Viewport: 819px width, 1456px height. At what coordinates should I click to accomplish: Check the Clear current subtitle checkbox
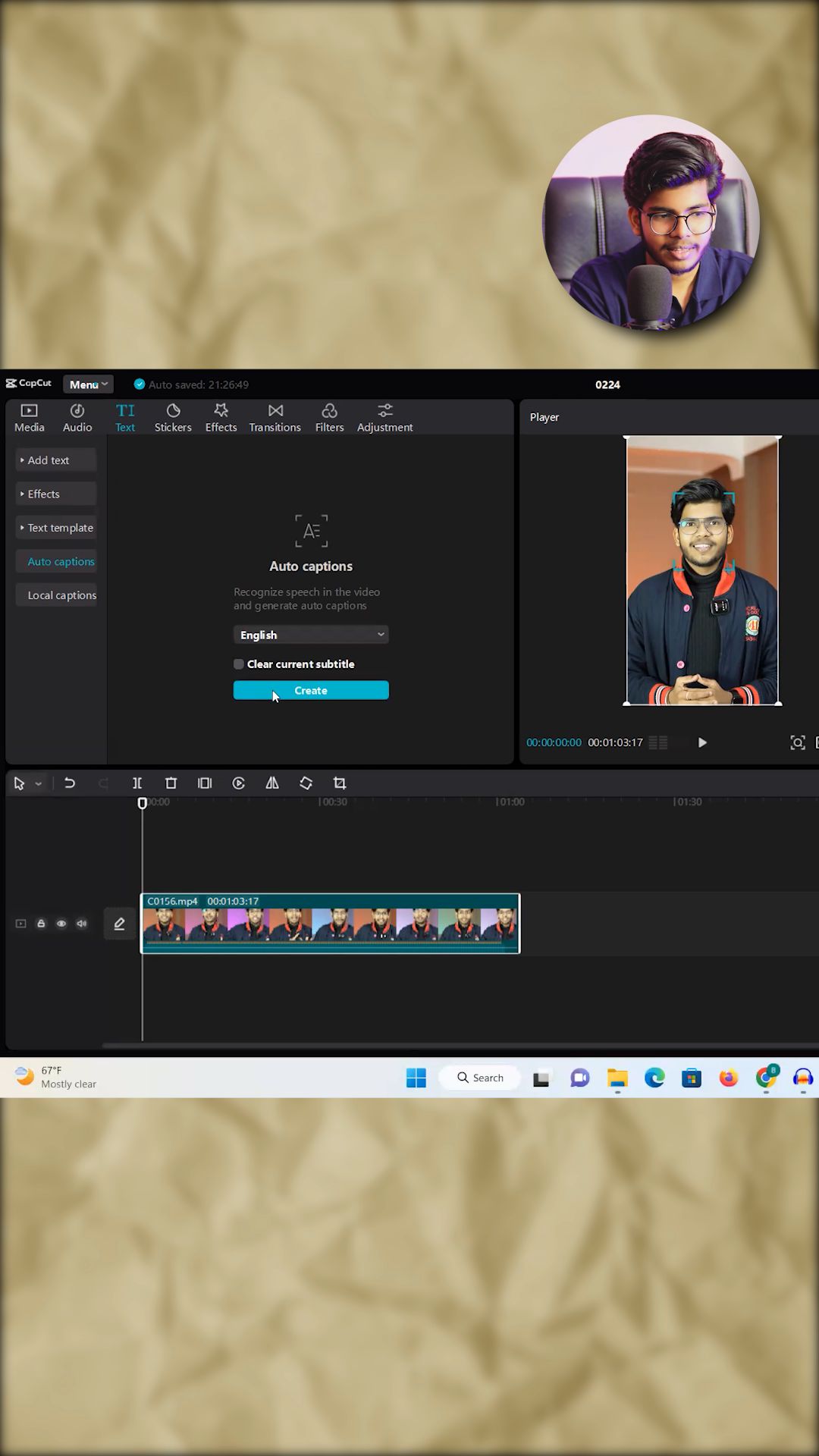239,664
